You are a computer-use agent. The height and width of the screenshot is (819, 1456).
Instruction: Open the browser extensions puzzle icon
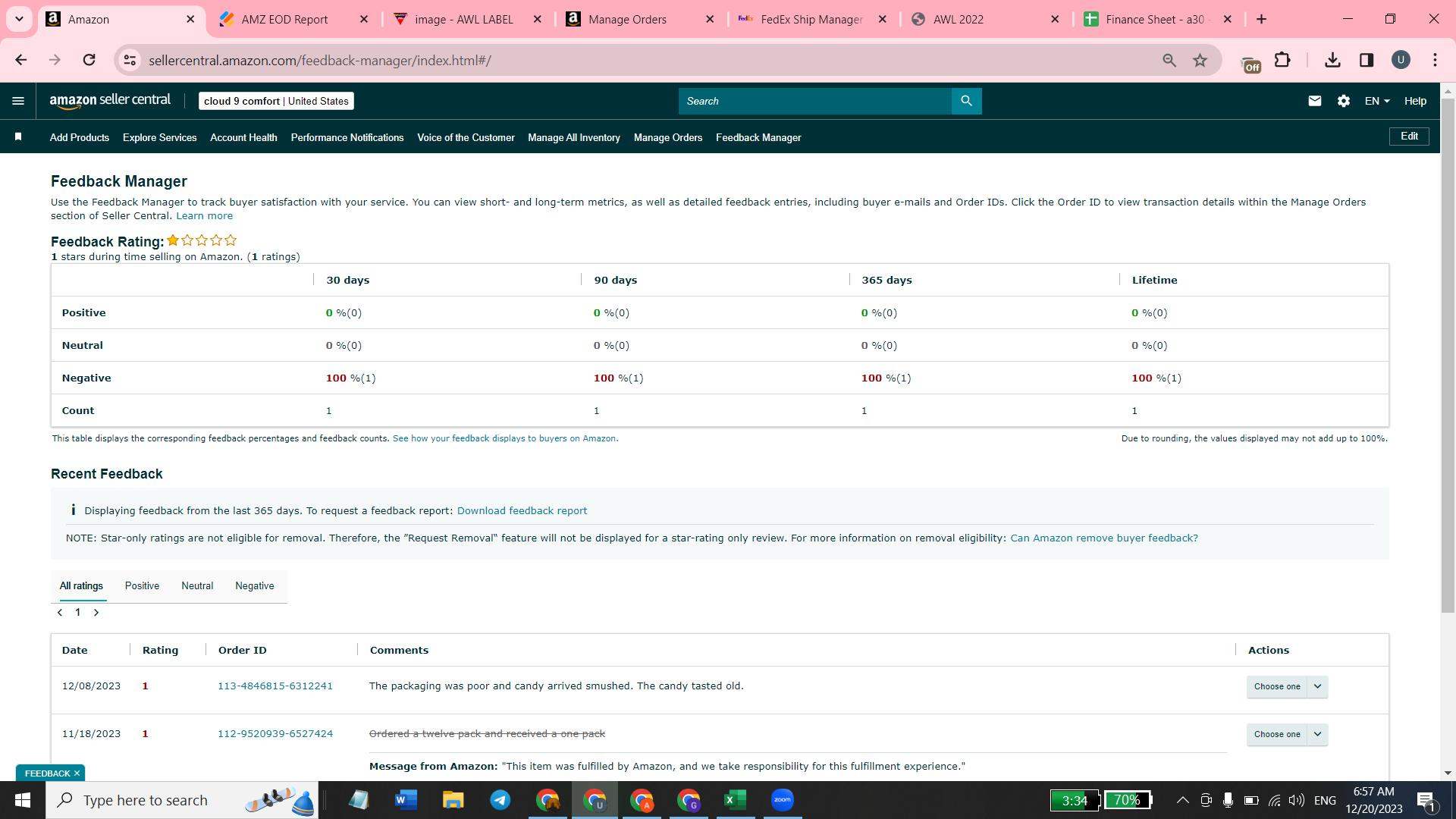point(1282,60)
